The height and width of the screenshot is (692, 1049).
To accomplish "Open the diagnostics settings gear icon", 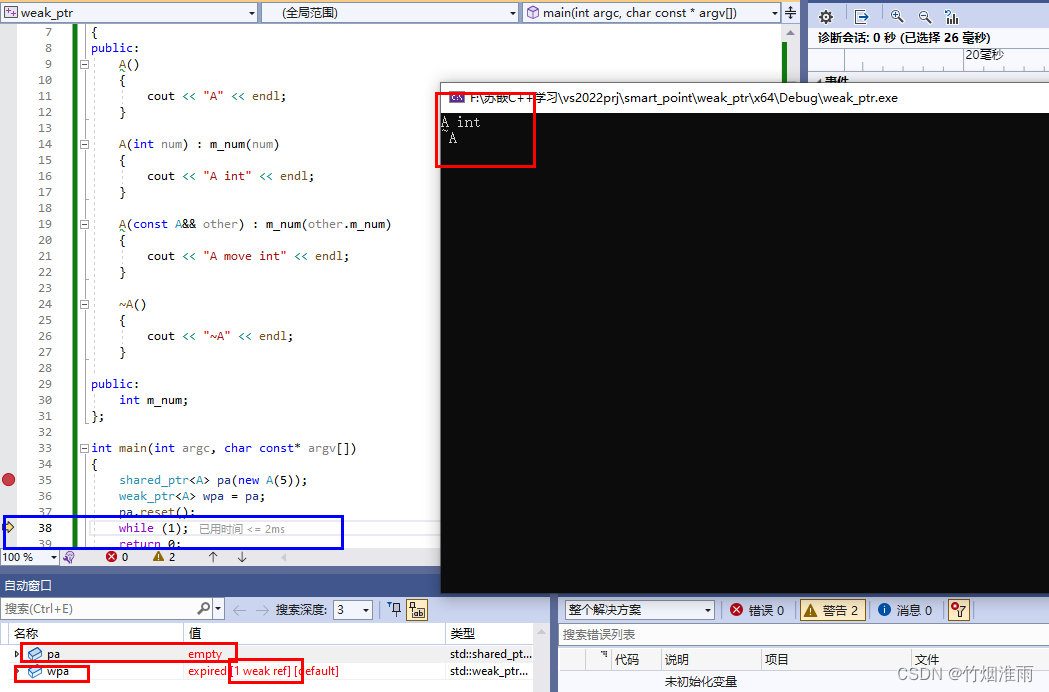I will pyautogui.click(x=825, y=16).
